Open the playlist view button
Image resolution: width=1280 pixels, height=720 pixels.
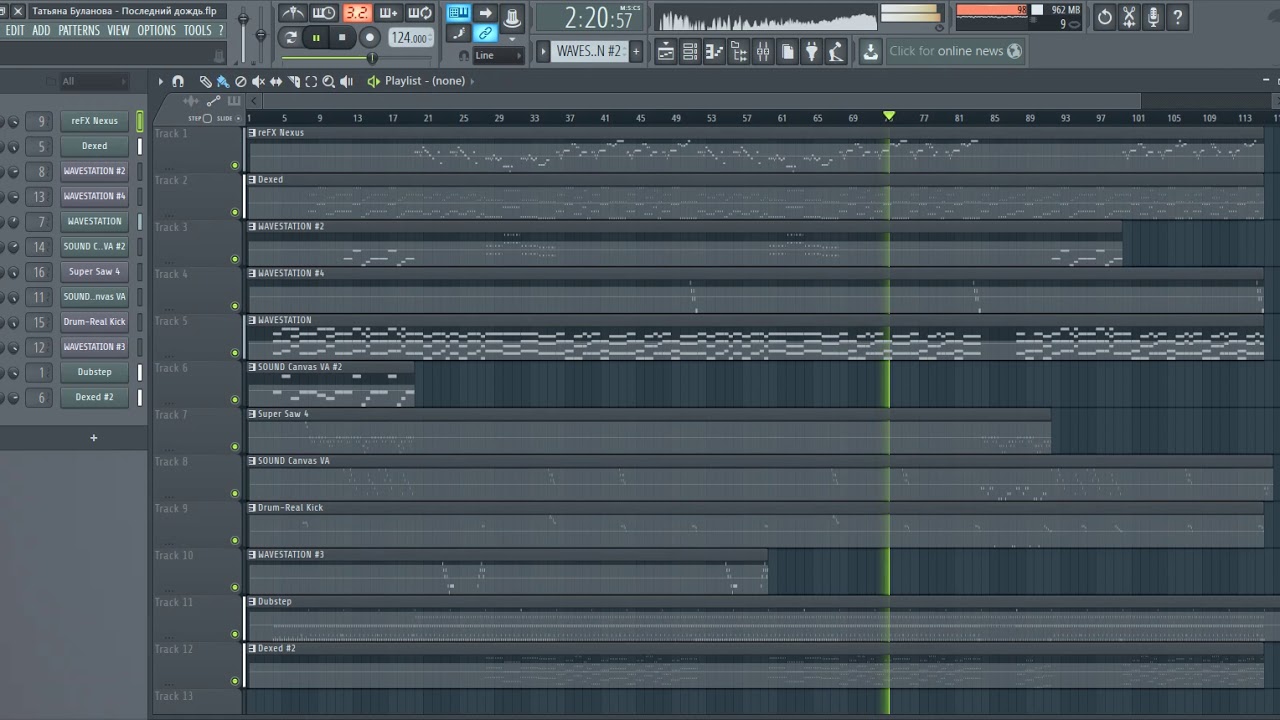(666, 52)
